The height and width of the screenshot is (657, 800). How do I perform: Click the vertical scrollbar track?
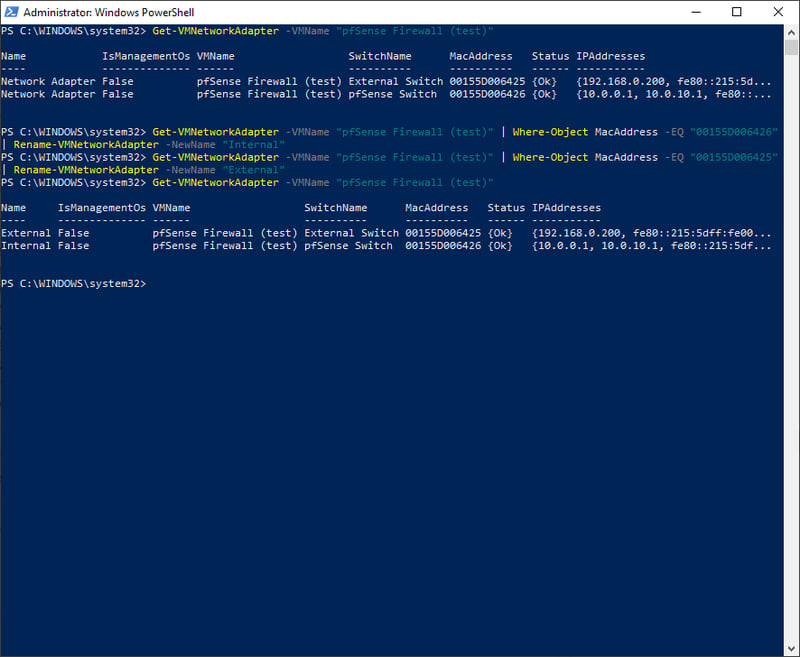click(x=790, y=400)
